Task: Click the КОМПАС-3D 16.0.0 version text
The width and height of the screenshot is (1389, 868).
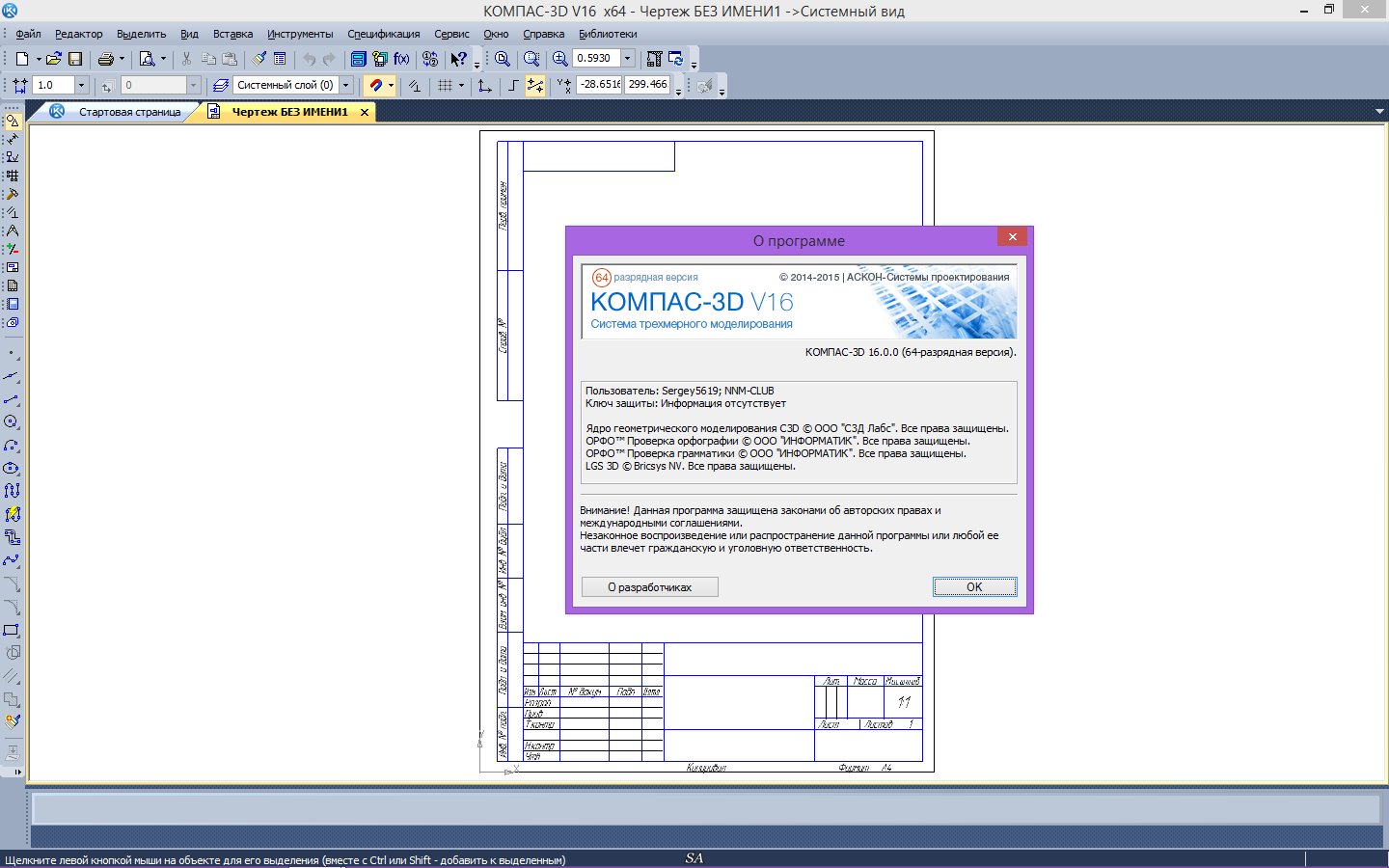Action: [911, 352]
